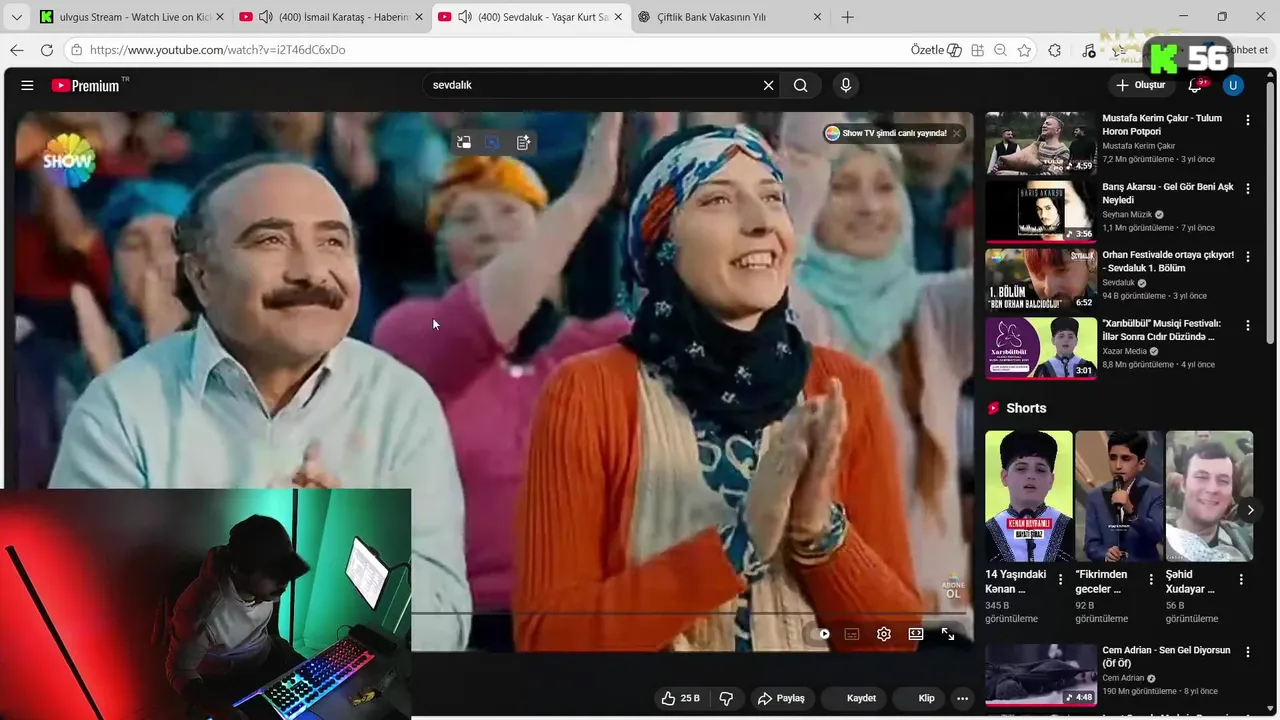Open the YouTube hamburger guide menu
1280x720 pixels.
[27, 85]
